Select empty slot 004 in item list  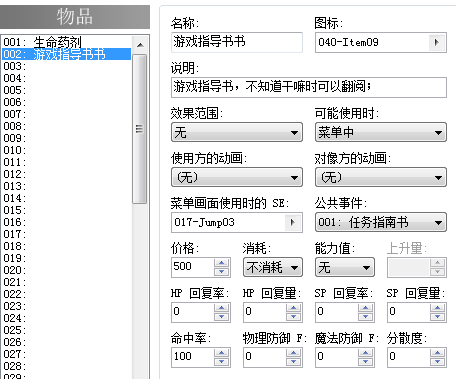[x=66, y=78]
